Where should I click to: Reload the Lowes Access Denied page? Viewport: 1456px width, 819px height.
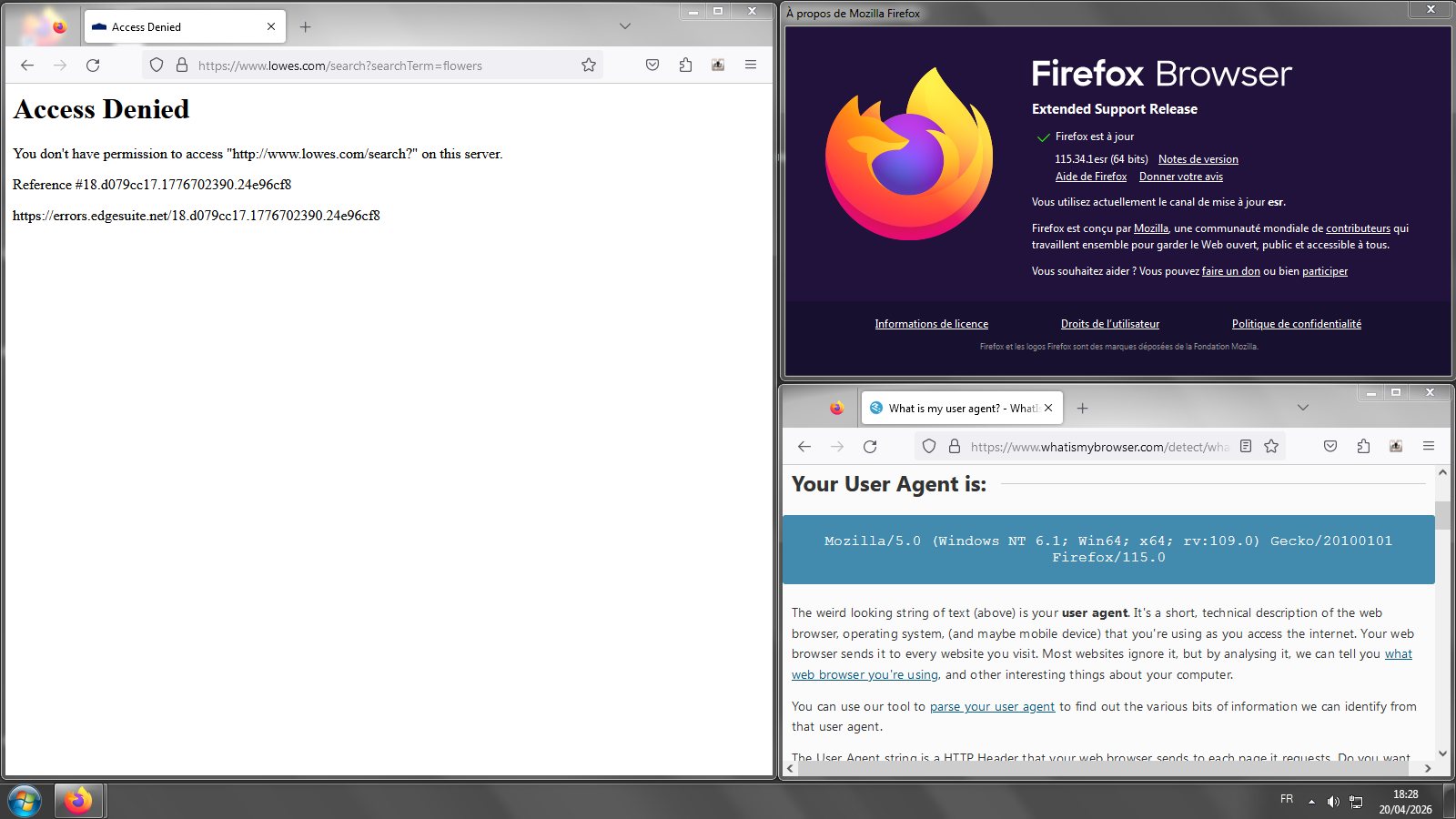coord(93,66)
